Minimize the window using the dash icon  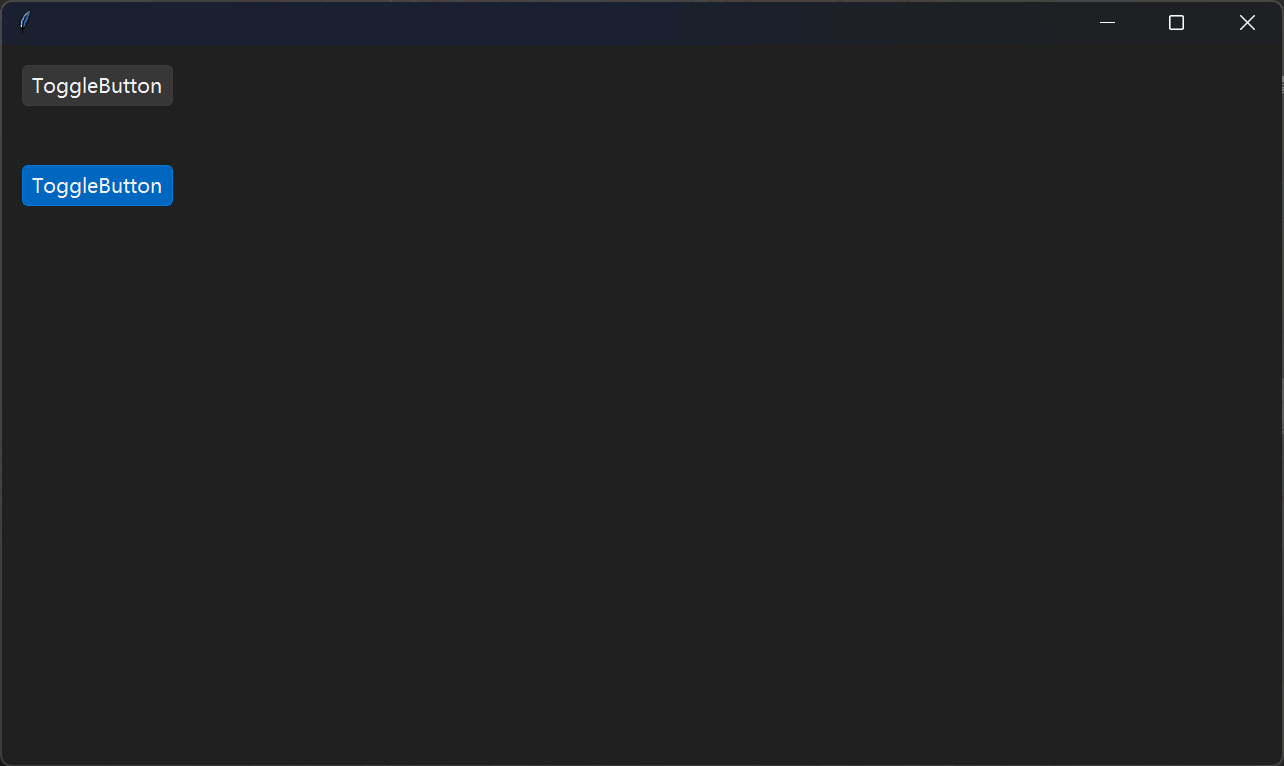point(1107,23)
